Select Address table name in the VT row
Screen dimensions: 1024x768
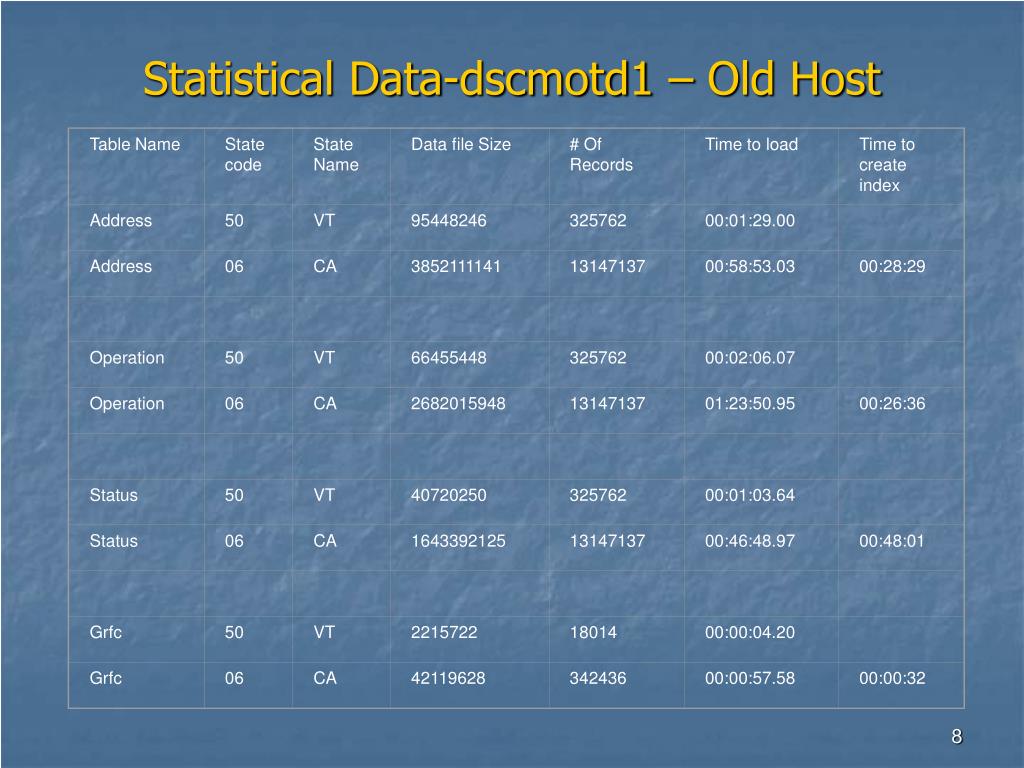pyautogui.click(x=120, y=221)
